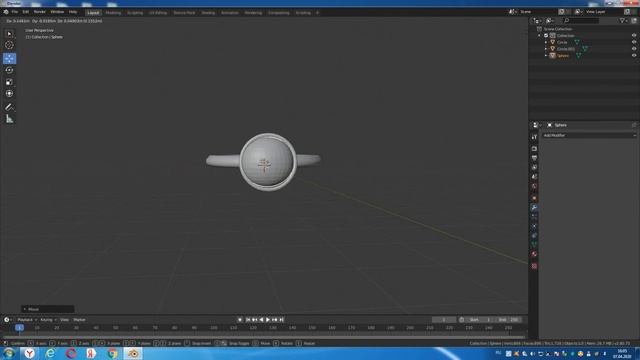
Task: Select the Rotate tool
Action: pos(9,70)
